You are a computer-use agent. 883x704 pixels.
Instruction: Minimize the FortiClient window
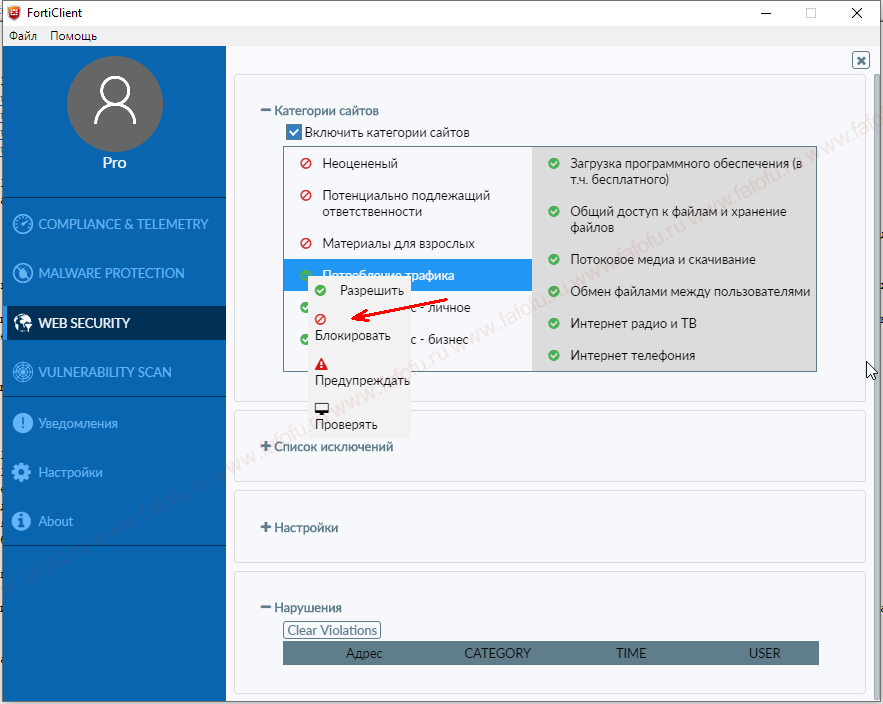click(766, 13)
